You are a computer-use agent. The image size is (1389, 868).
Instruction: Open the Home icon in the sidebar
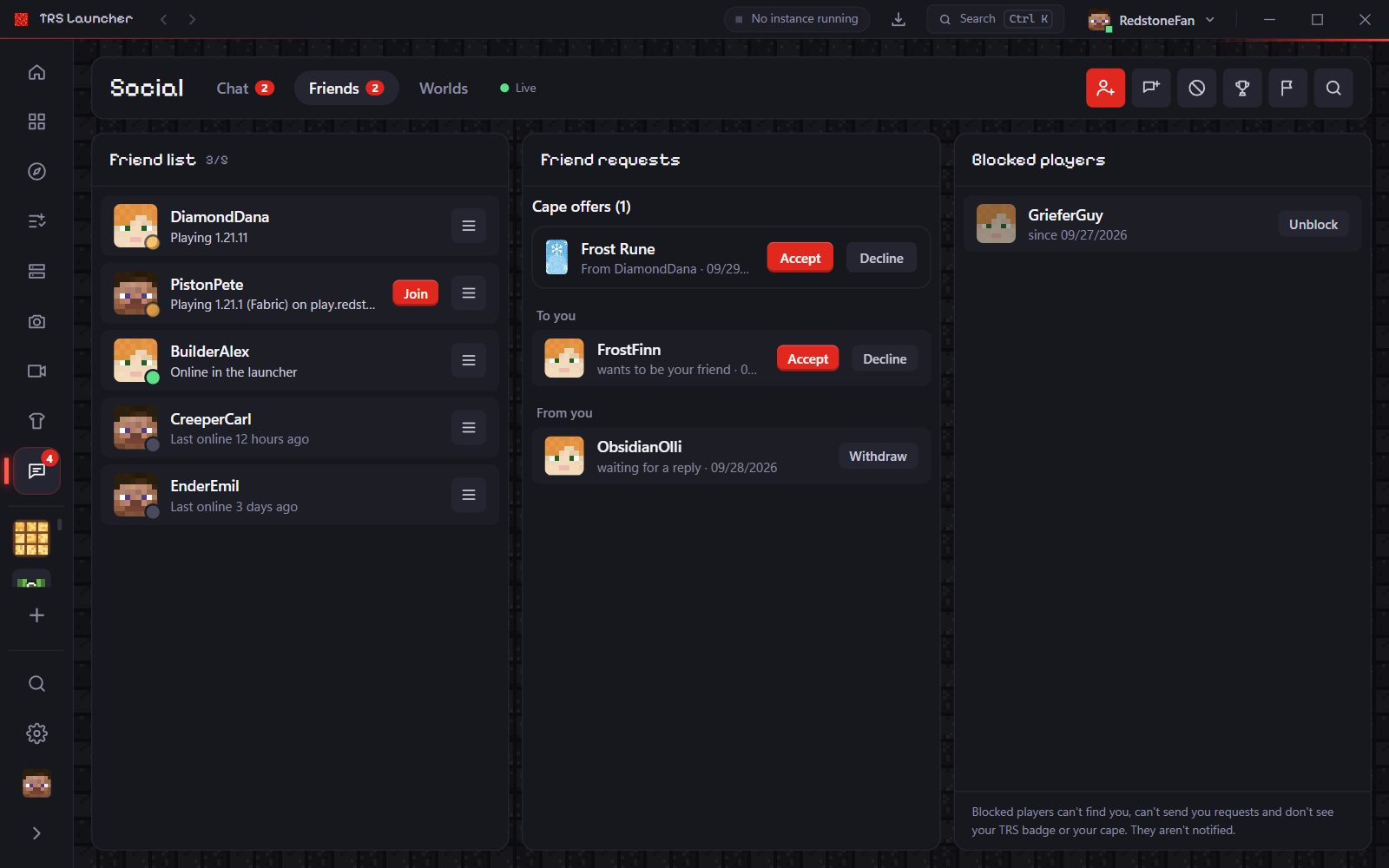[36, 72]
